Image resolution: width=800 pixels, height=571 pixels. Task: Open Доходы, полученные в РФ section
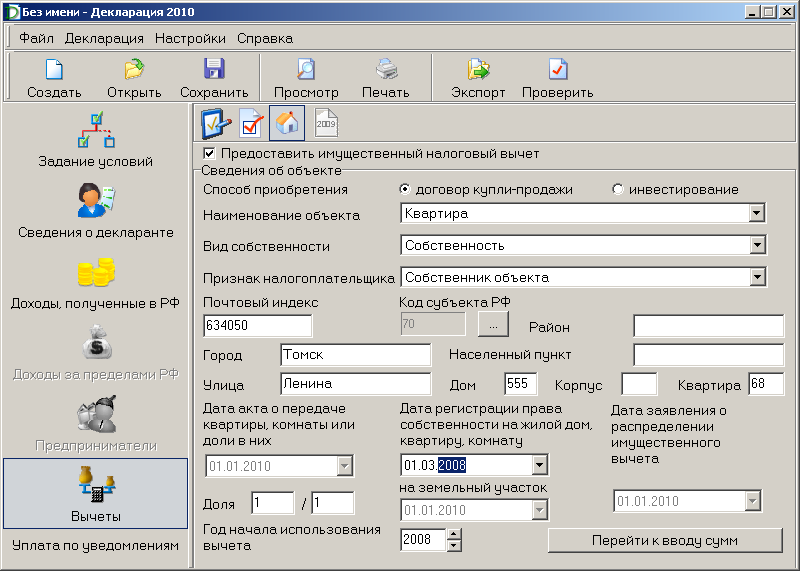pos(96,282)
